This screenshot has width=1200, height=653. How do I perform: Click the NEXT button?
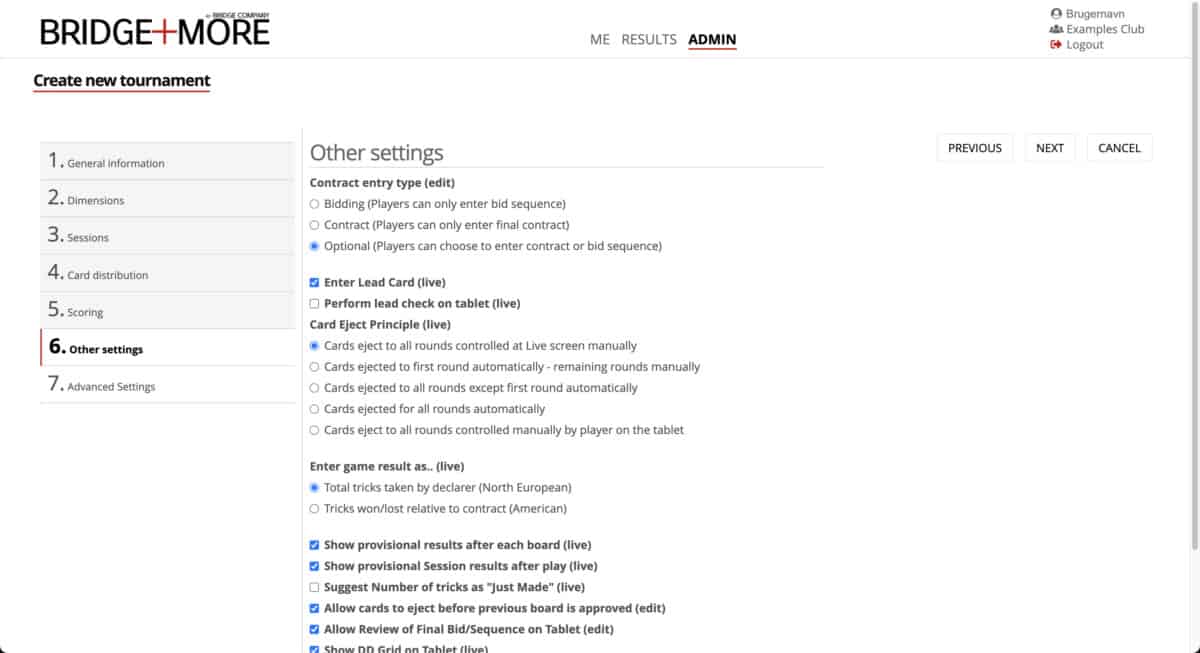pos(1049,148)
